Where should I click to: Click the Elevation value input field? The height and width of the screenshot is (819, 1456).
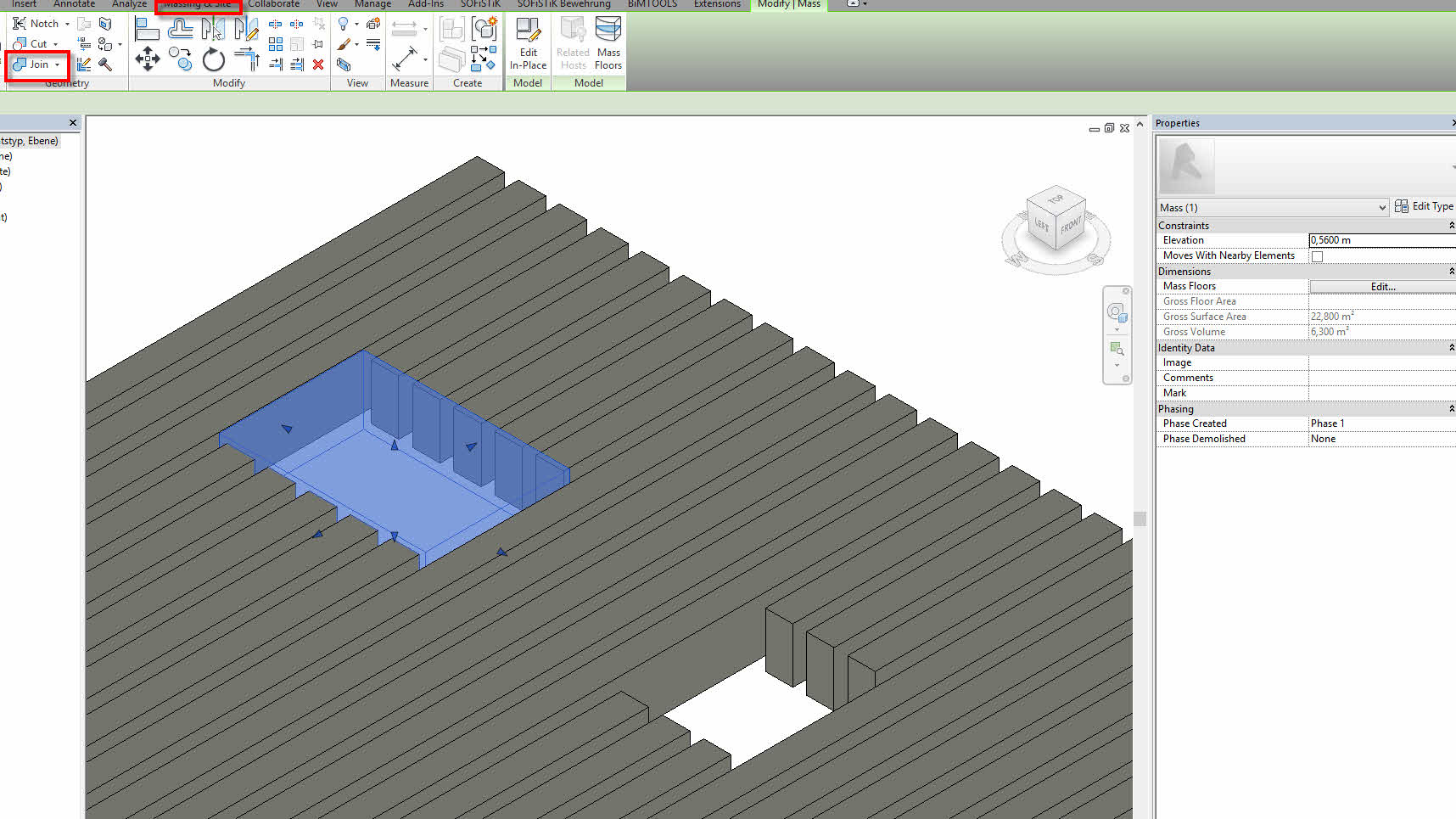coord(1382,240)
